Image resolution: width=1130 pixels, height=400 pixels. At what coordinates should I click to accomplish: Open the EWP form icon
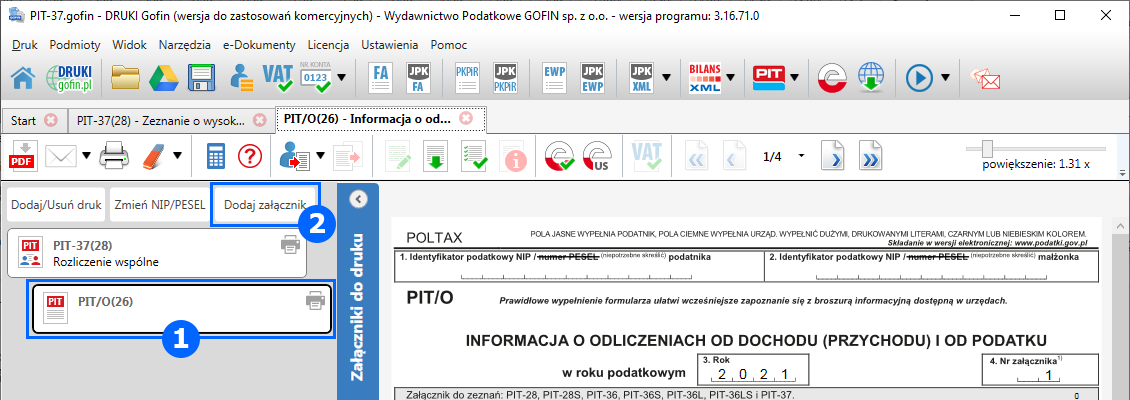click(555, 76)
